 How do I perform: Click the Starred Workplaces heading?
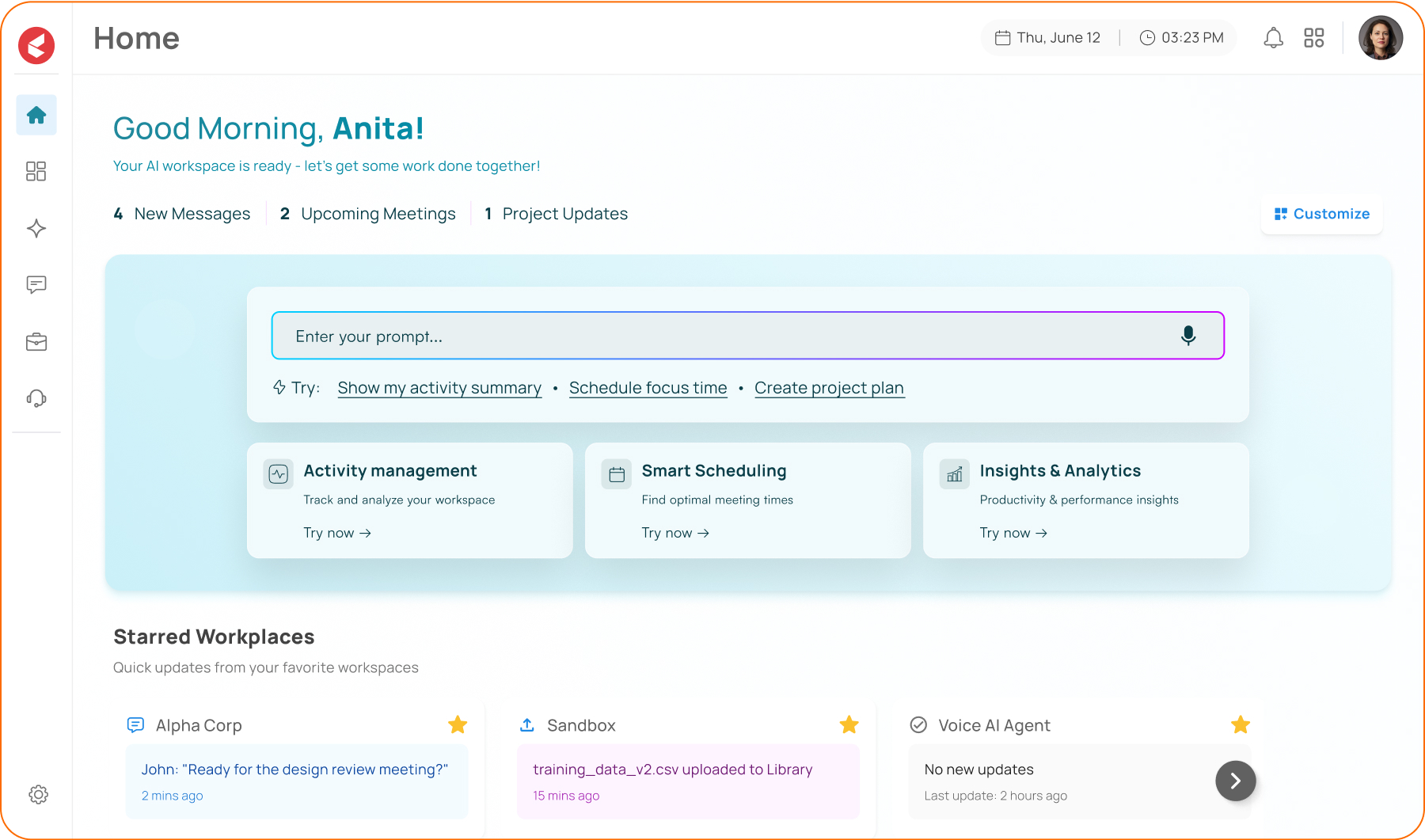tap(214, 637)
